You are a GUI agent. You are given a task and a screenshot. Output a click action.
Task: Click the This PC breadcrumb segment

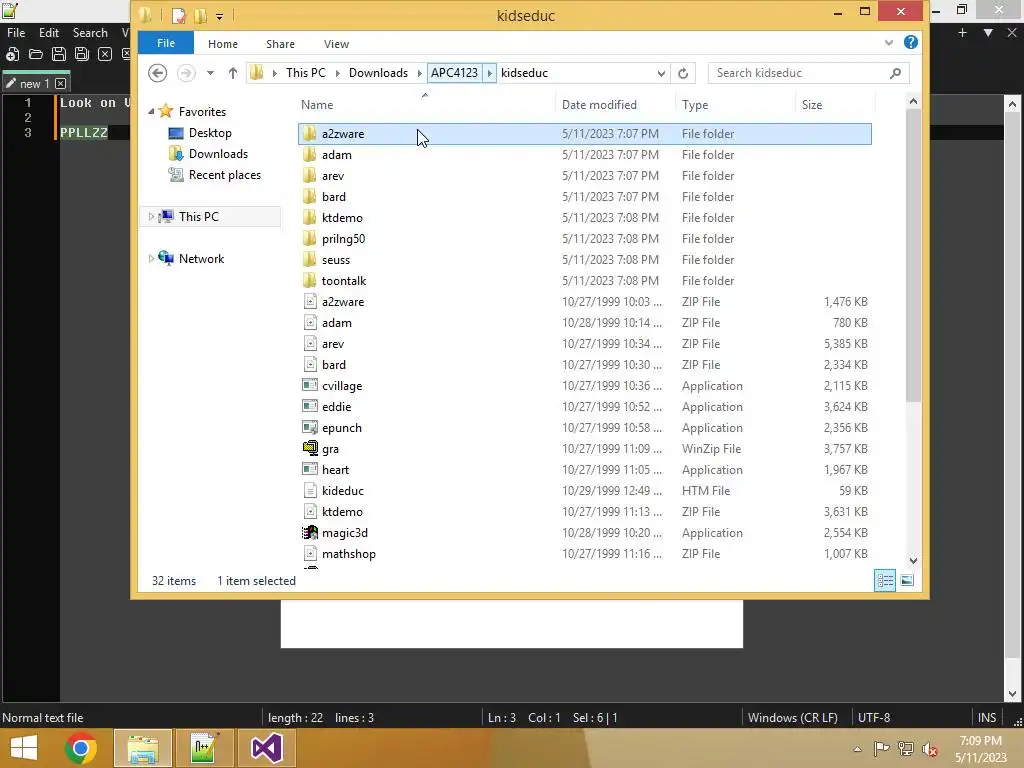(x=306, y=72)
